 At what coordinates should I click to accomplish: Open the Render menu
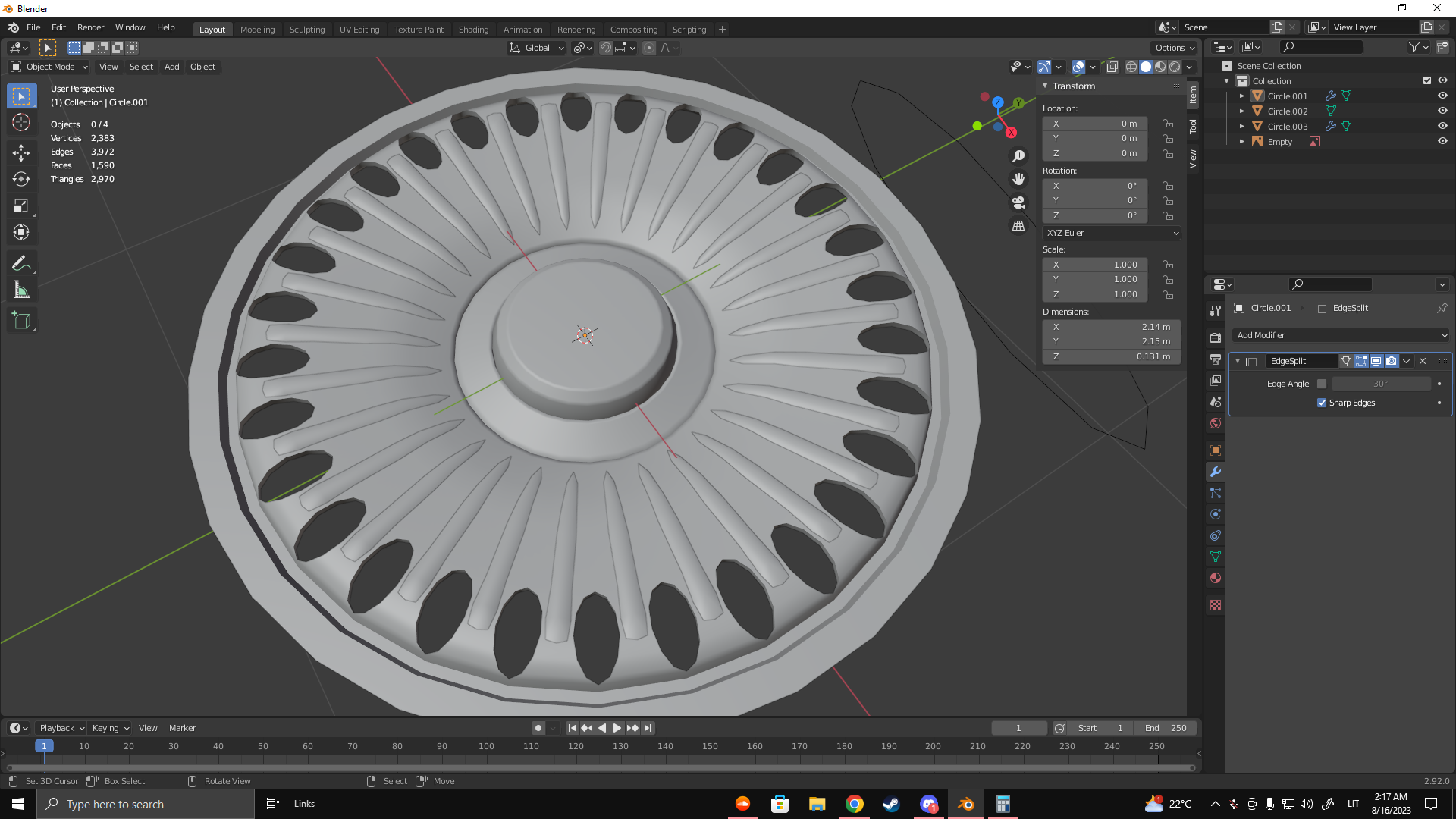[x=90, y=27]
